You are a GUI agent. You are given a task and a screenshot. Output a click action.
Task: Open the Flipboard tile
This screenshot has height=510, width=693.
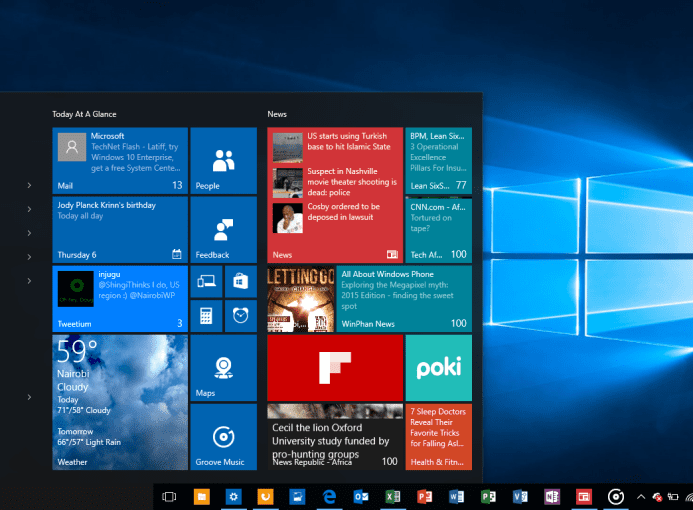coord(334,367)
